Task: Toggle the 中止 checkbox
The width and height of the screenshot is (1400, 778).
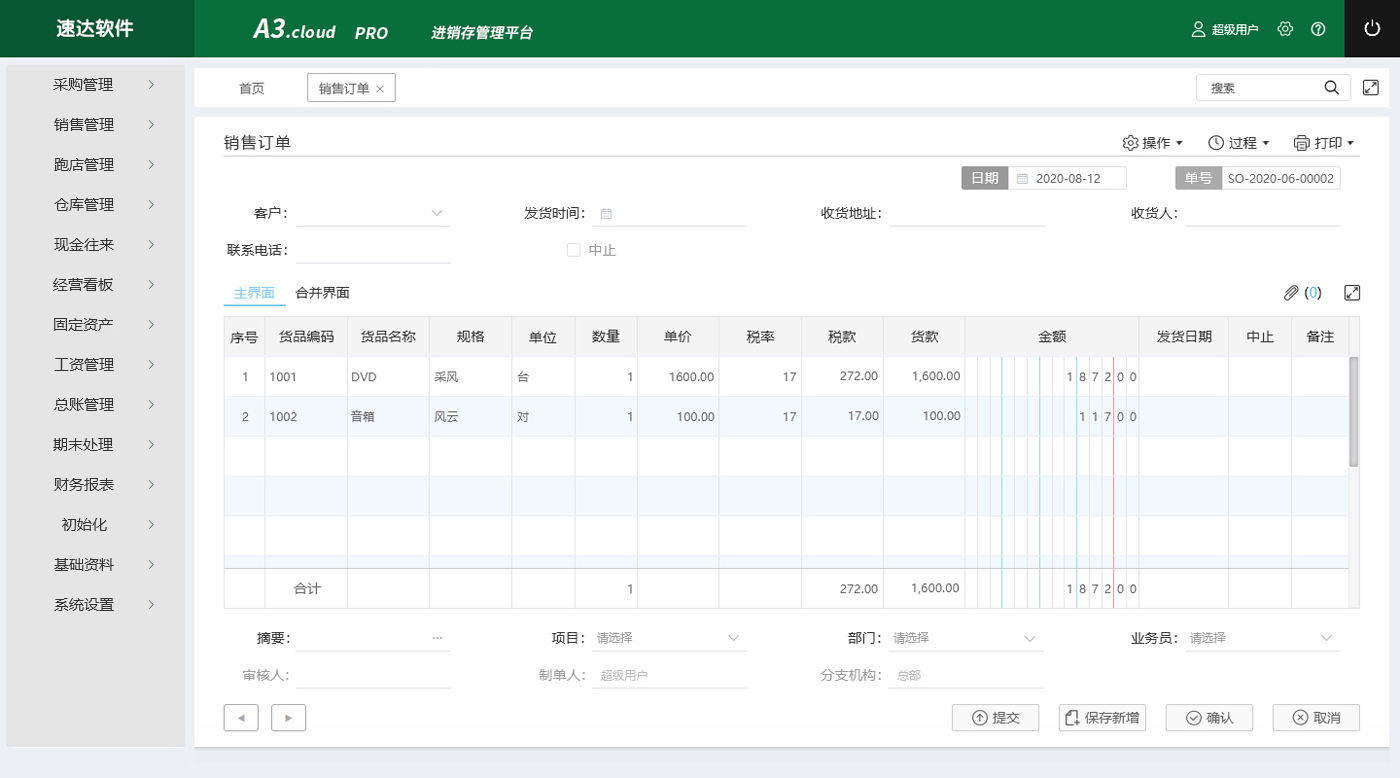Action: click(x=574, y=250)
